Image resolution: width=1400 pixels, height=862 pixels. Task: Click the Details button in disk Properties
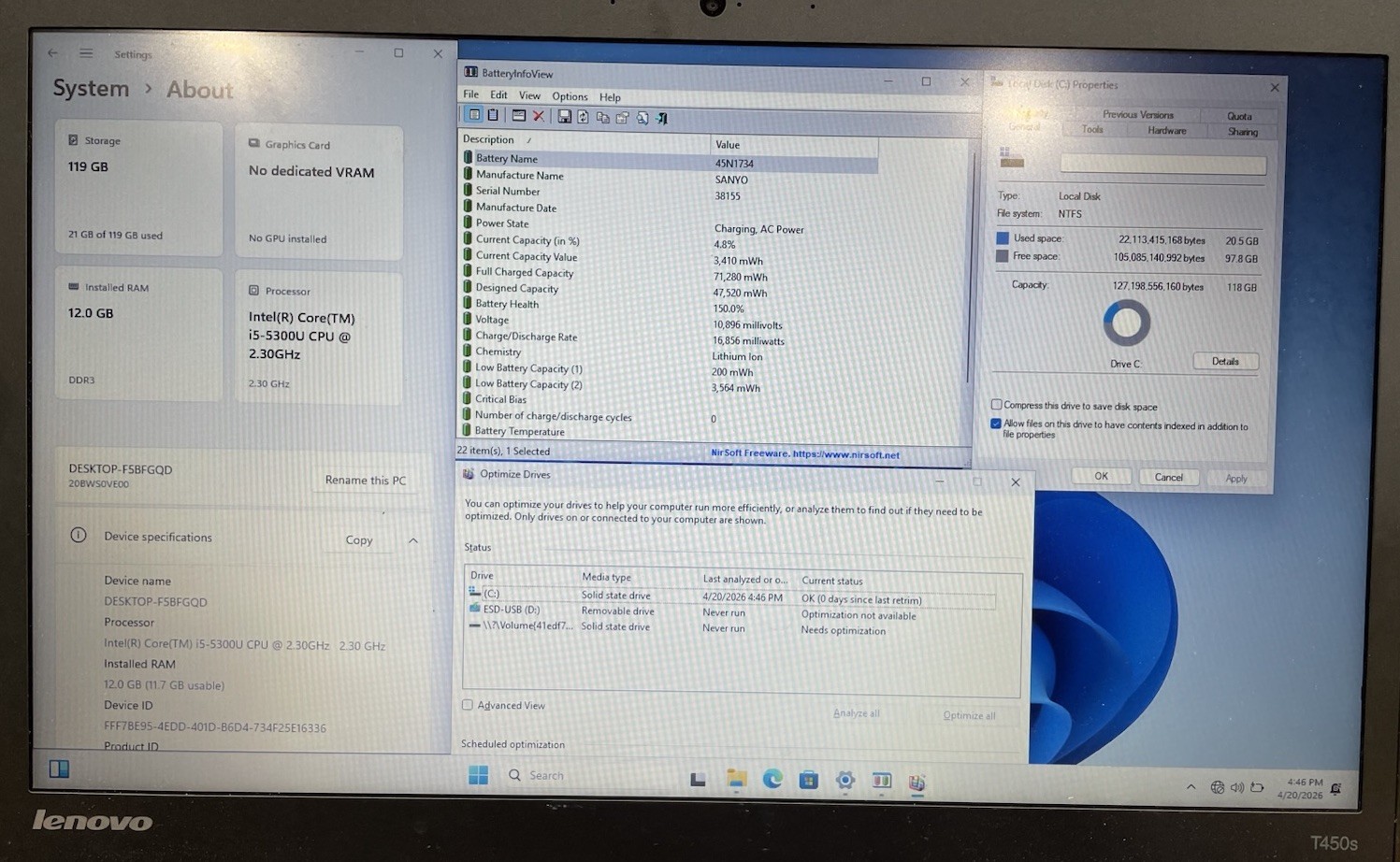(1225, 362)
